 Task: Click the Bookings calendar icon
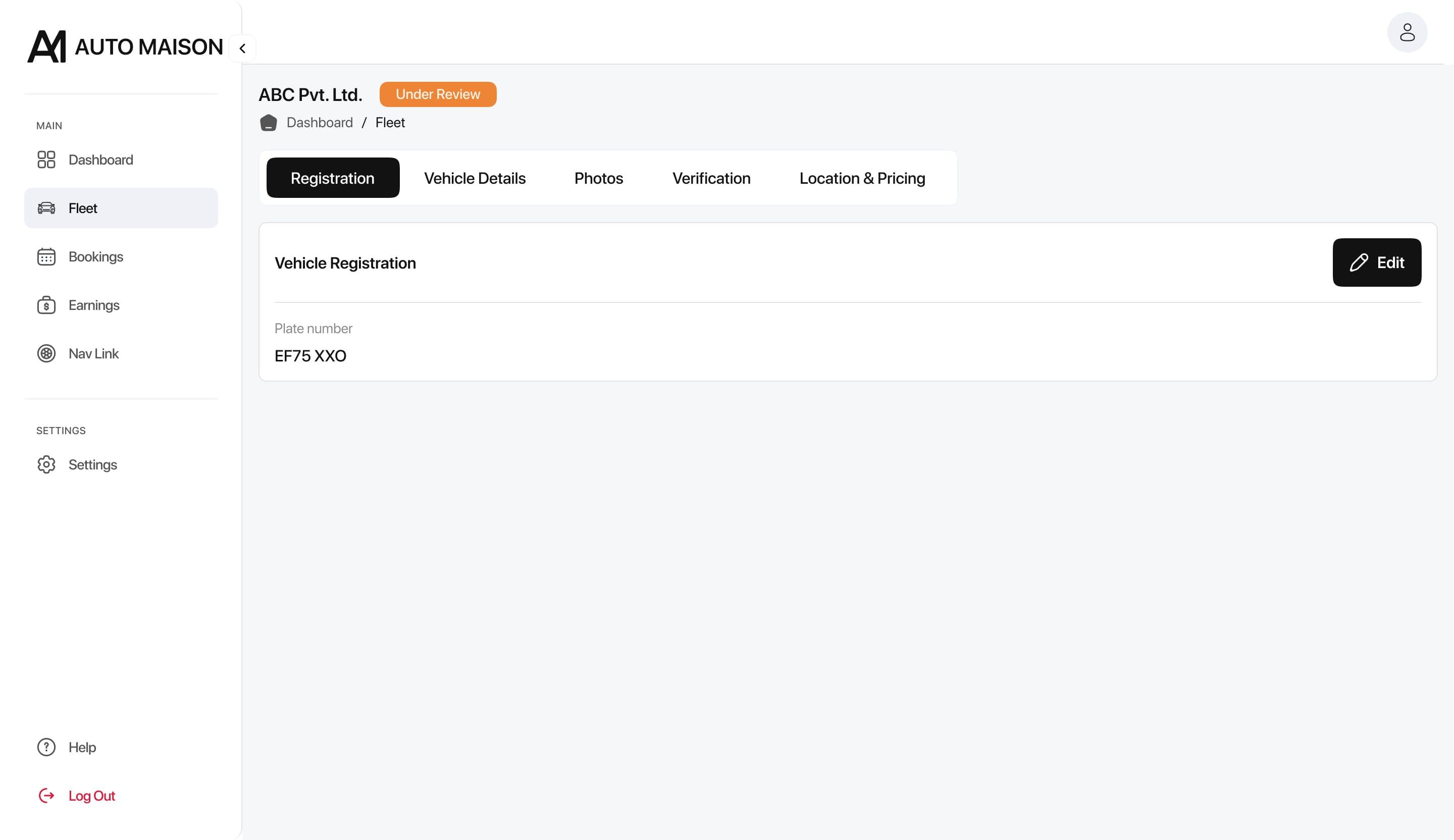(x=46, y=257)
